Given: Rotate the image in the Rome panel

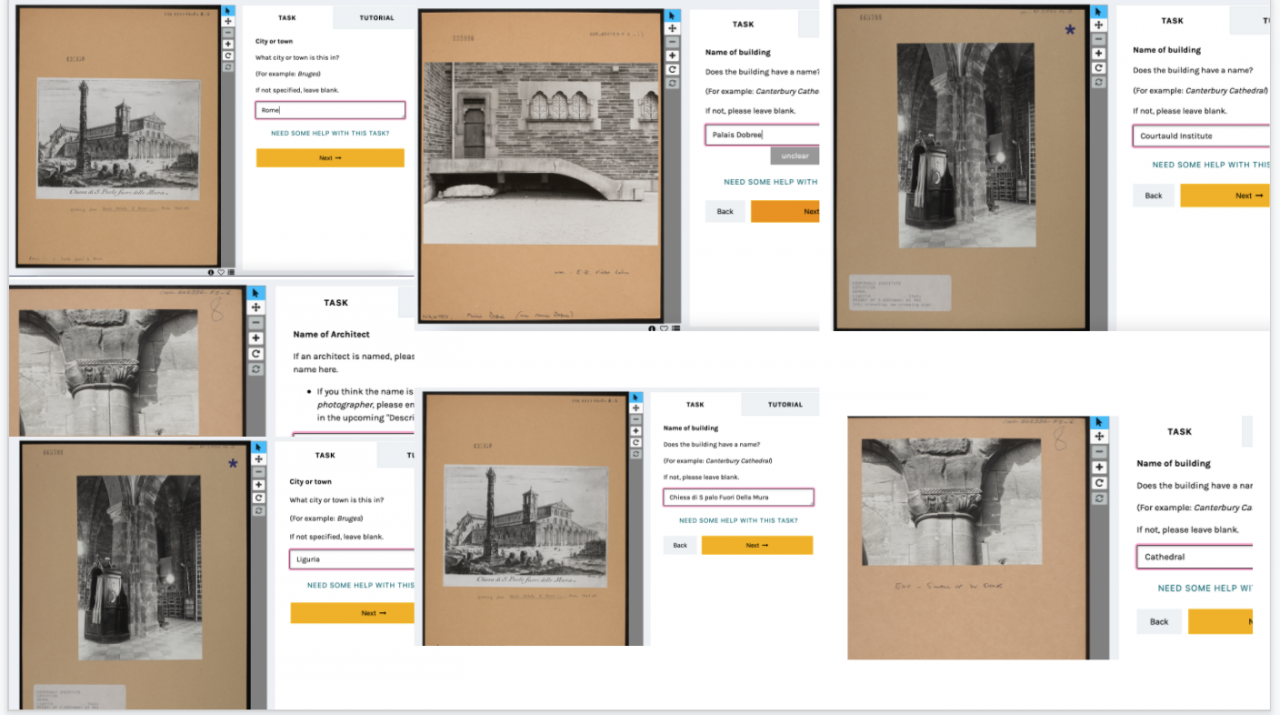Looking at the screenshot, I should pyautogui.click(x=228, y=55).
